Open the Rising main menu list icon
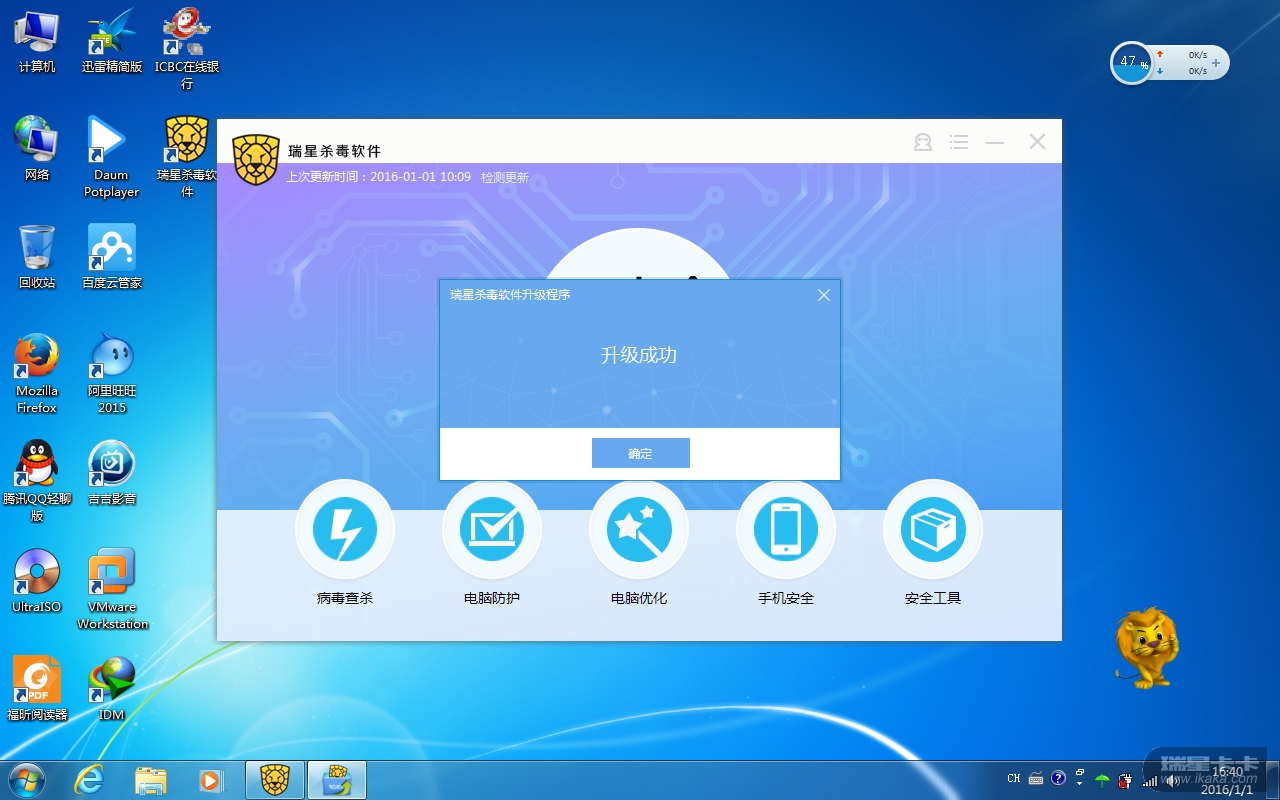 coord(959,143)
